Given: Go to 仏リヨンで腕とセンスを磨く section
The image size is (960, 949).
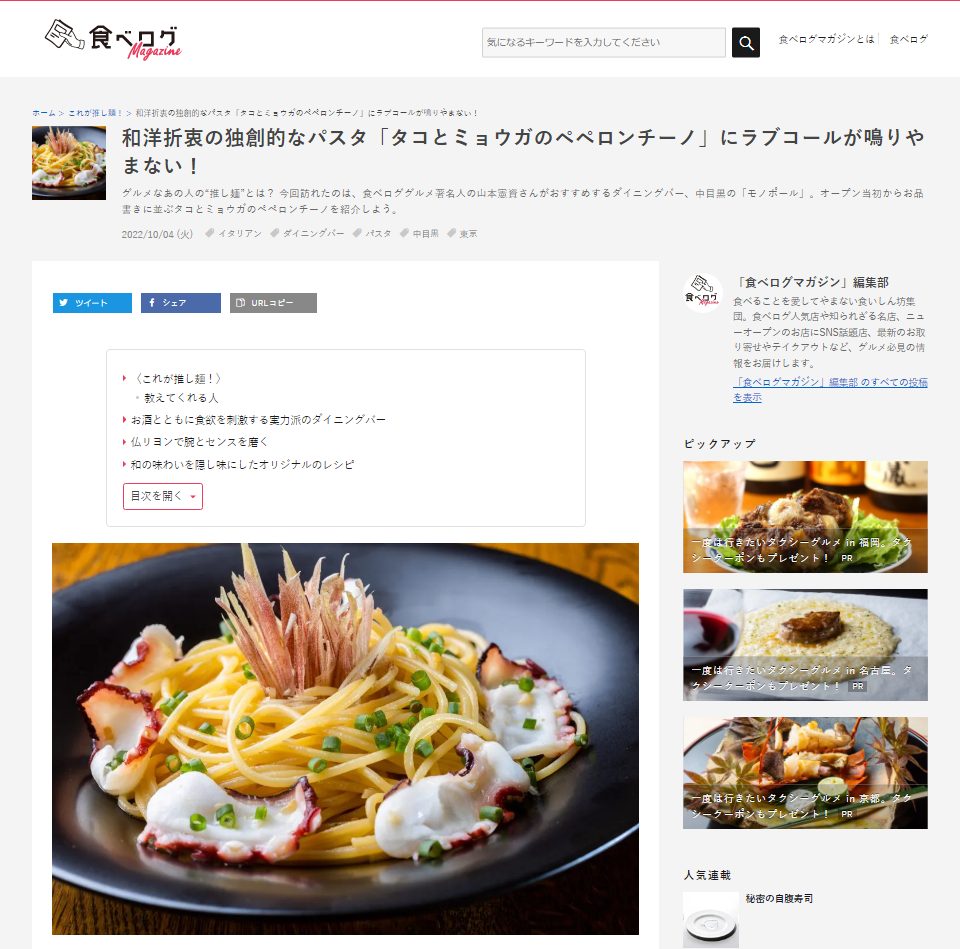Looking at the screenshot, I should pyautogui.click(x=199, y=442).
